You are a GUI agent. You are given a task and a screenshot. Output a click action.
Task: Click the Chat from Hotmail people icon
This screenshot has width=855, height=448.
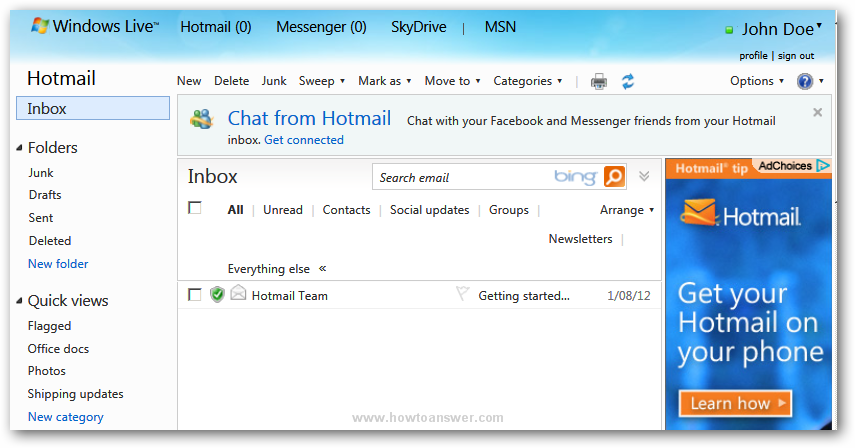[x=202, y=118]
